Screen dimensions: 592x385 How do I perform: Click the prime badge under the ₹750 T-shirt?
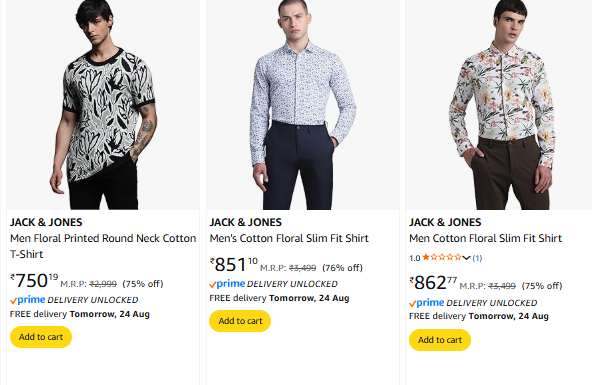28,300
